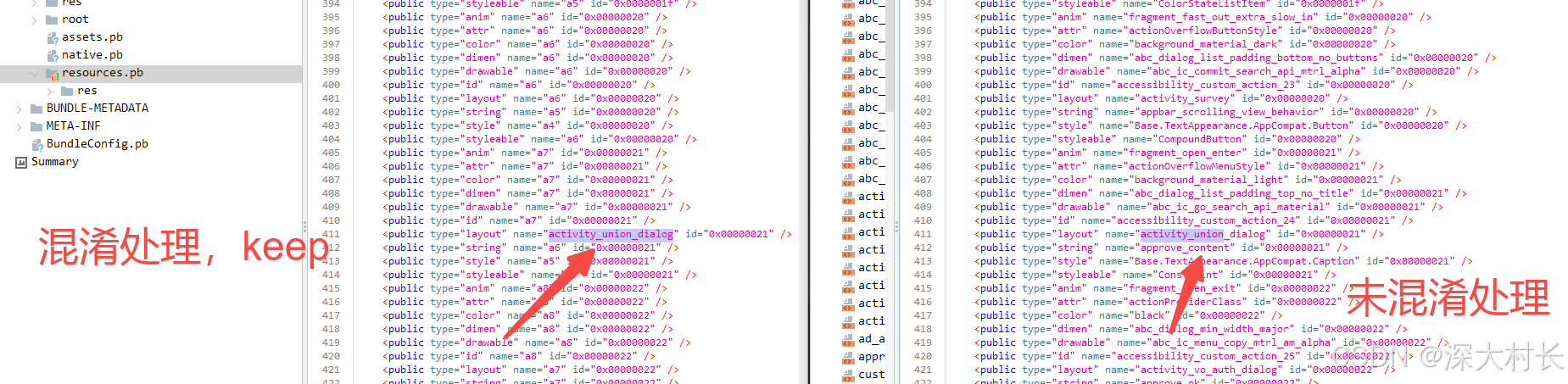Collapse the resources.pb node
The width and height of the screenshot is (1568, 384).
35,73
